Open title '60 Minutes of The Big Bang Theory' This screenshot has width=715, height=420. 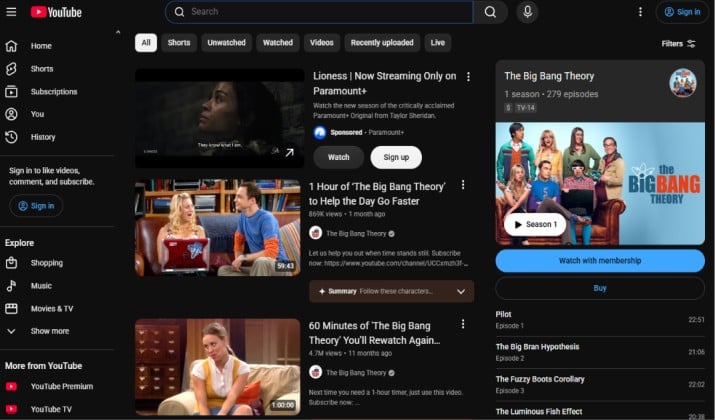[x=374, y=333]
